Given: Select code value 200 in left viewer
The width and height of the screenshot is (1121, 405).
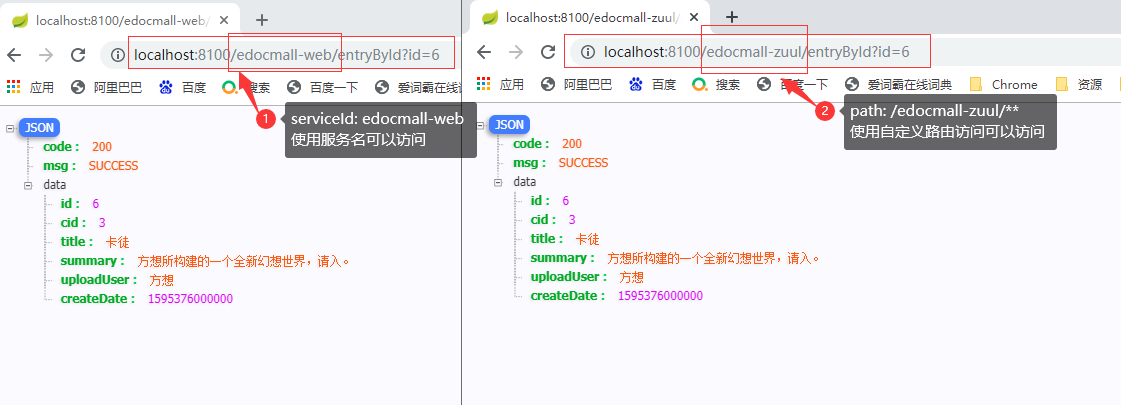Looking at the screenshot, I should (102, 147).
